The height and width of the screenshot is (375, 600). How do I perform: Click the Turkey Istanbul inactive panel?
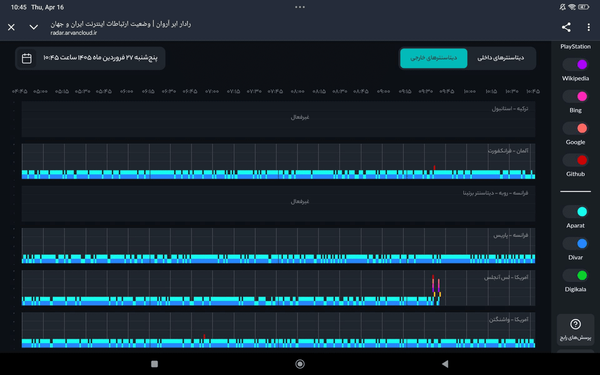pyautogui.click(x=278, y=119)
